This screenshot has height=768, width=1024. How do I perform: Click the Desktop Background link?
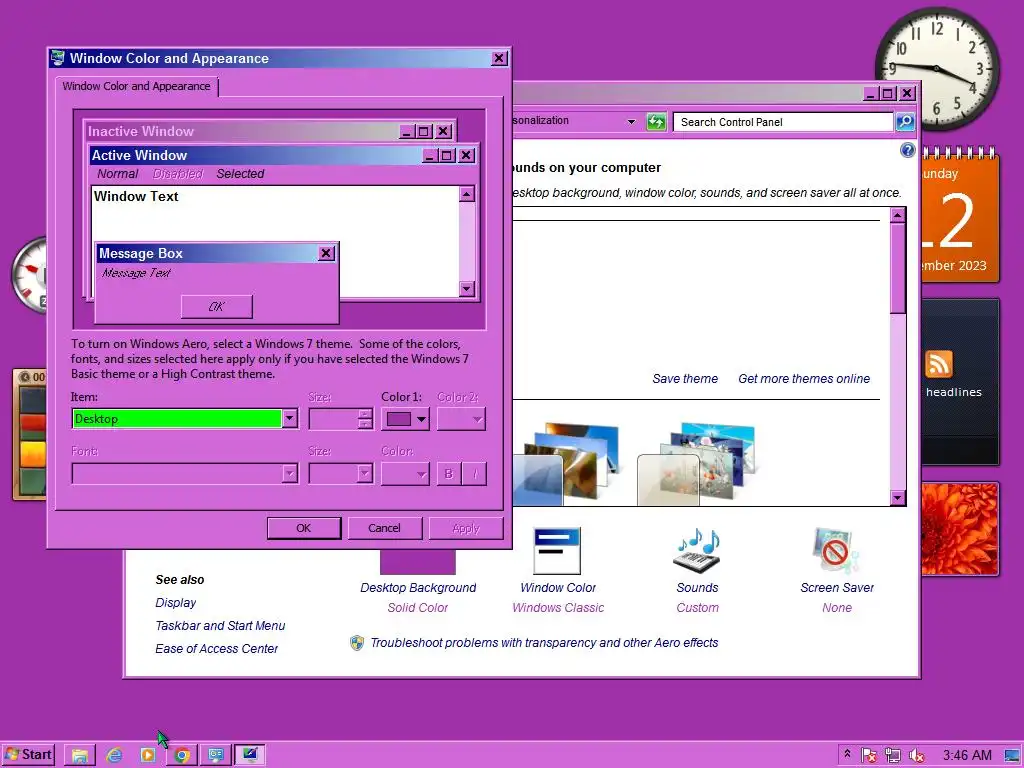(418, 588)
